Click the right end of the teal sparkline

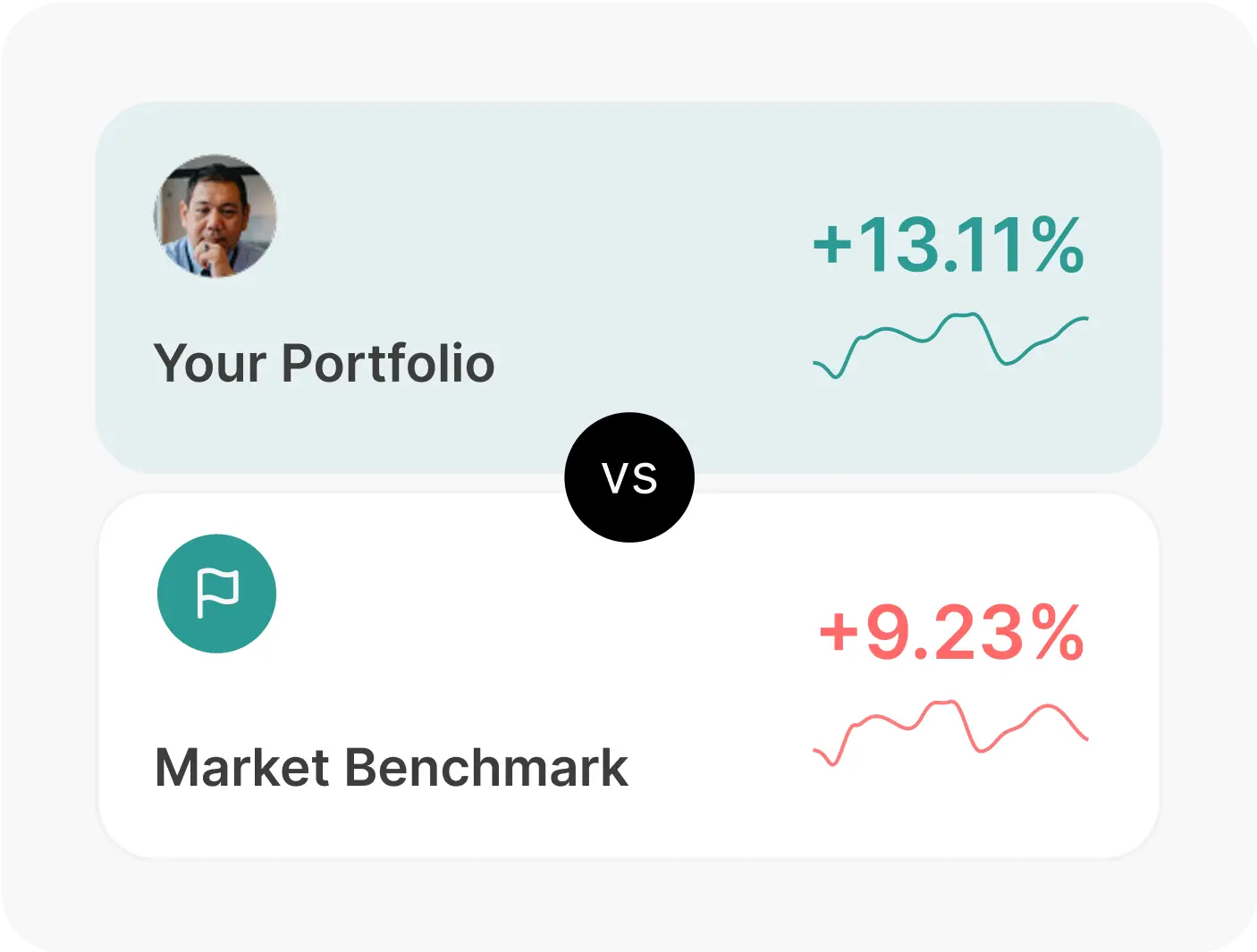(1085, 318)
